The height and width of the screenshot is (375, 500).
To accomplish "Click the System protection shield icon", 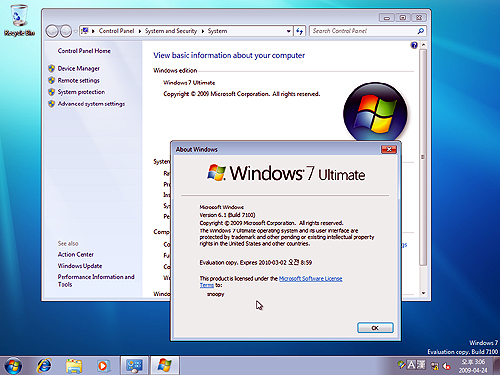I will [51, 92].
